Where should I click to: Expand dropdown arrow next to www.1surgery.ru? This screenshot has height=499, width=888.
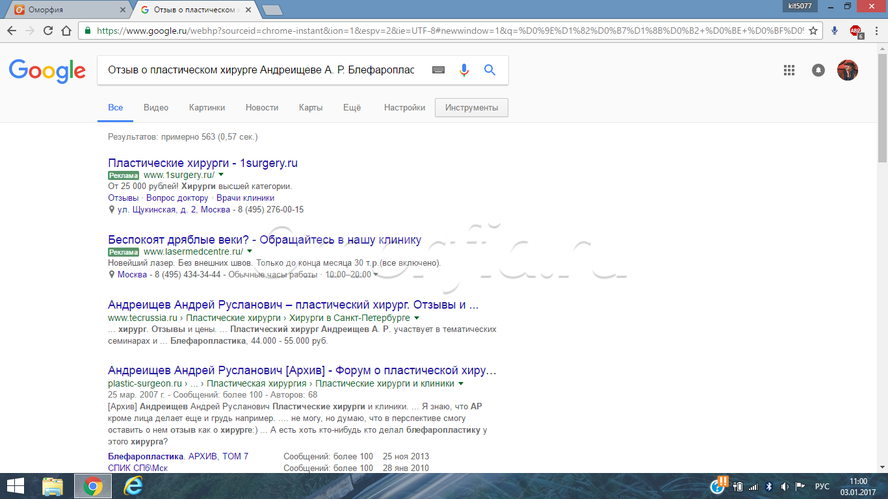click(221, 175)
